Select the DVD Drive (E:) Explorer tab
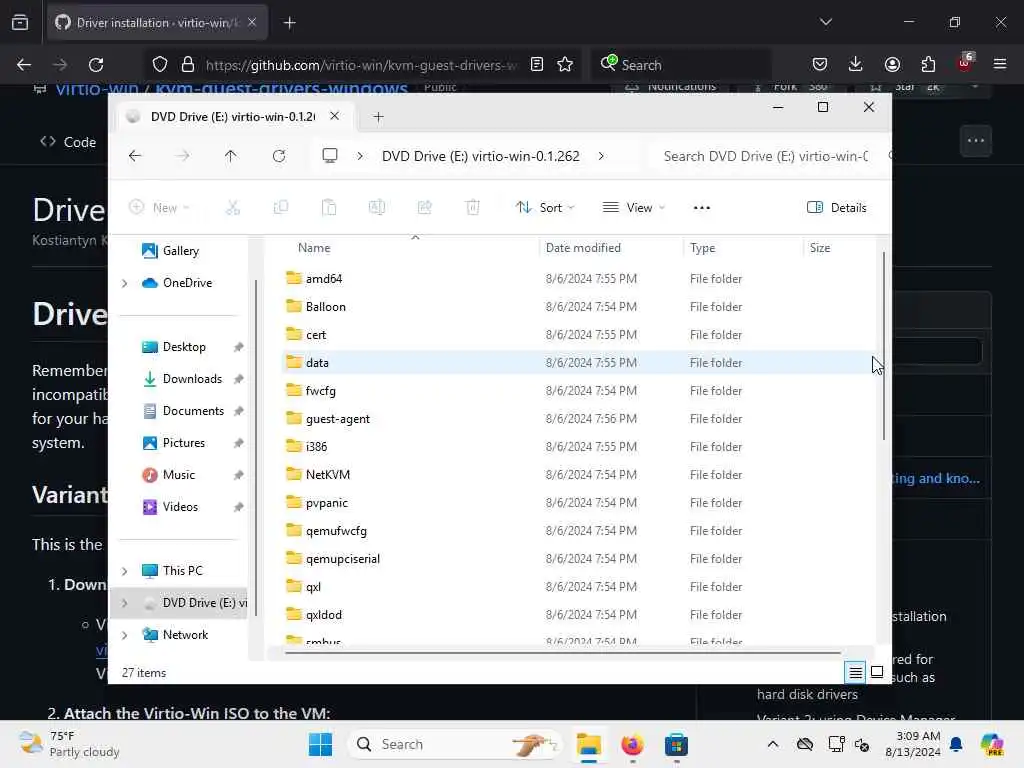Viewport: 1024px width, 768px height. (x=232, y=116)
